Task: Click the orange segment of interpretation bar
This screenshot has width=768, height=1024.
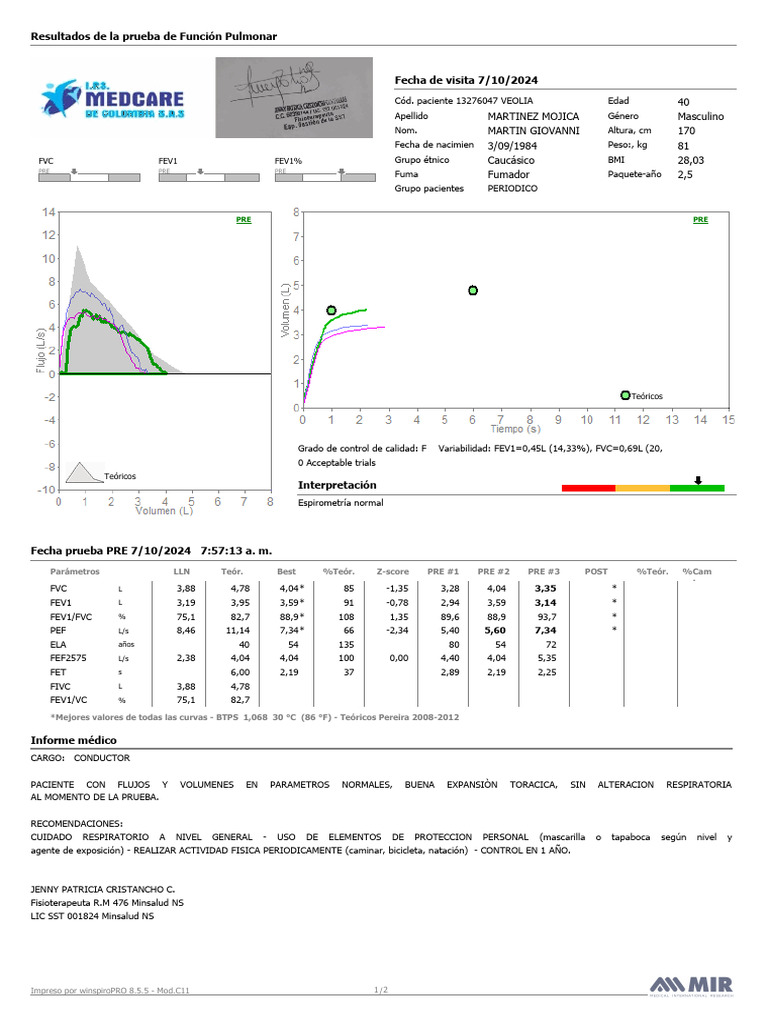Action: 643,488
